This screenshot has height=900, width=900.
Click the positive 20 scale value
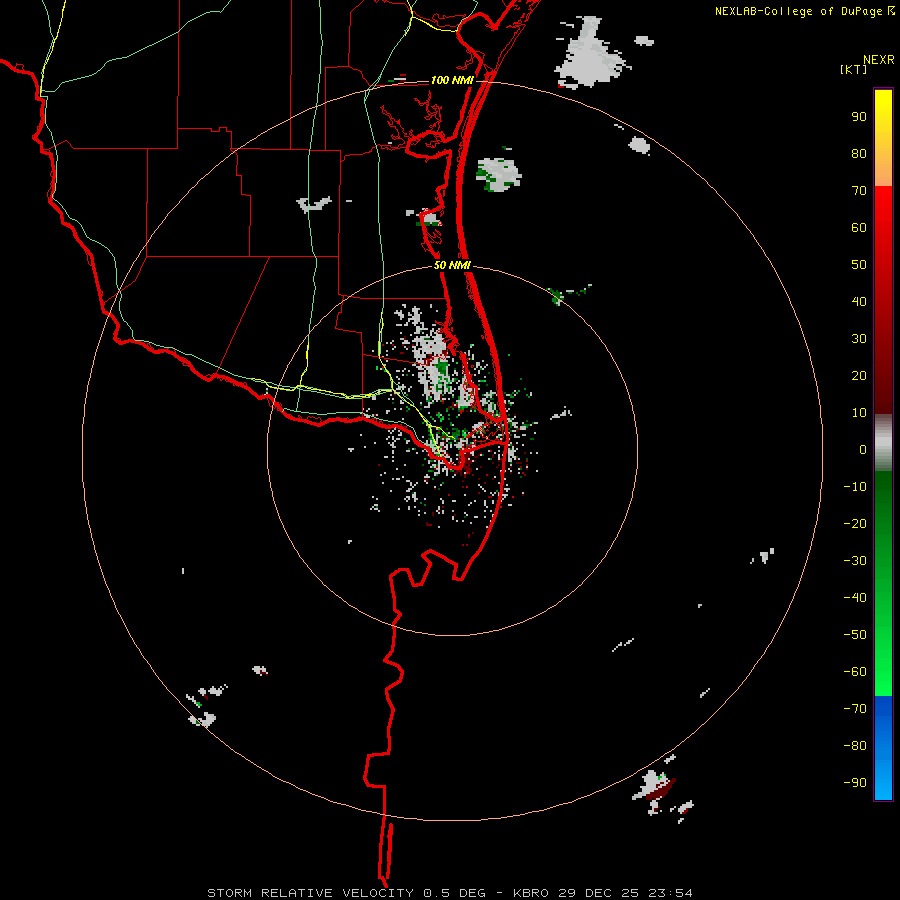[859, 376]
